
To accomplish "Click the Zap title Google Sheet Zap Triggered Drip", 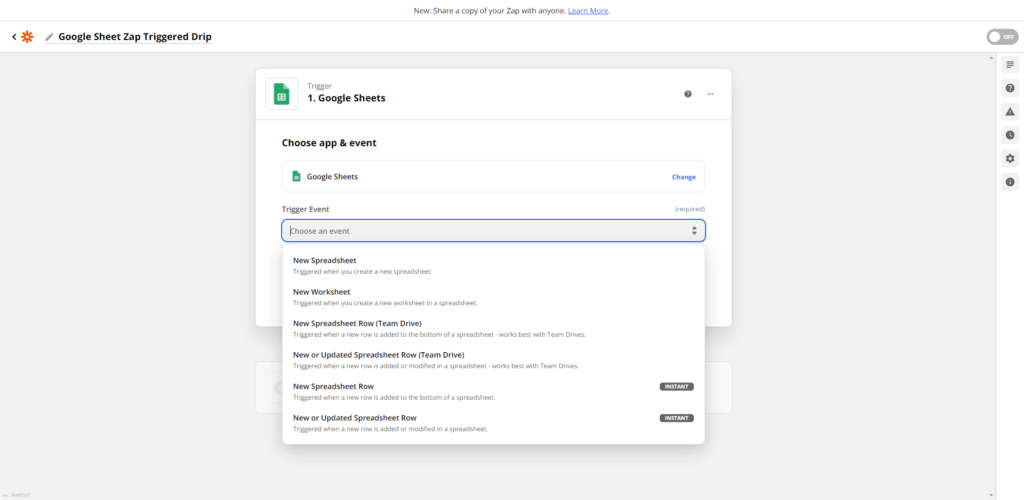I will point(135,37).
